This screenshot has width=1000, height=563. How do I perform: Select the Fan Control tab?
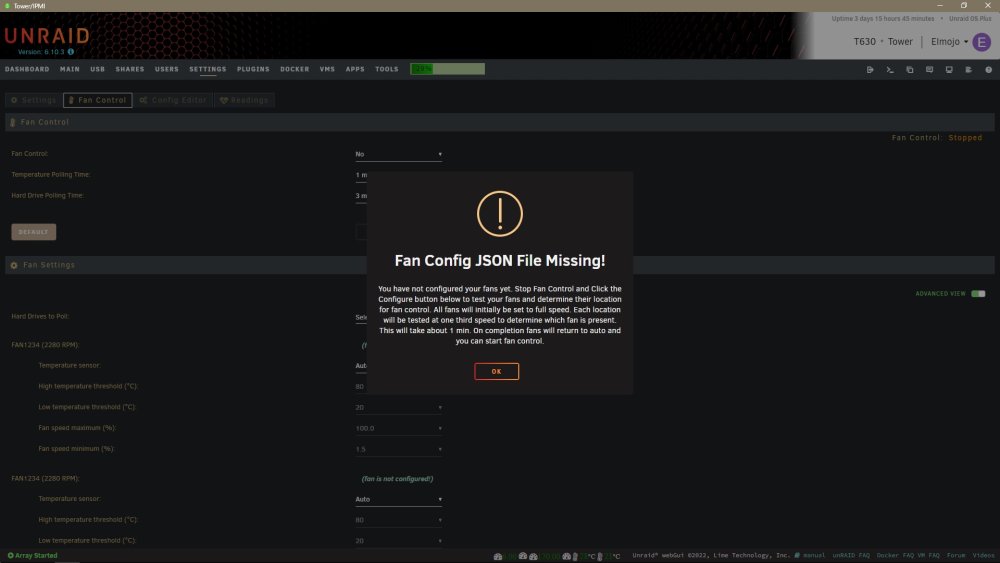pos(98,100)
